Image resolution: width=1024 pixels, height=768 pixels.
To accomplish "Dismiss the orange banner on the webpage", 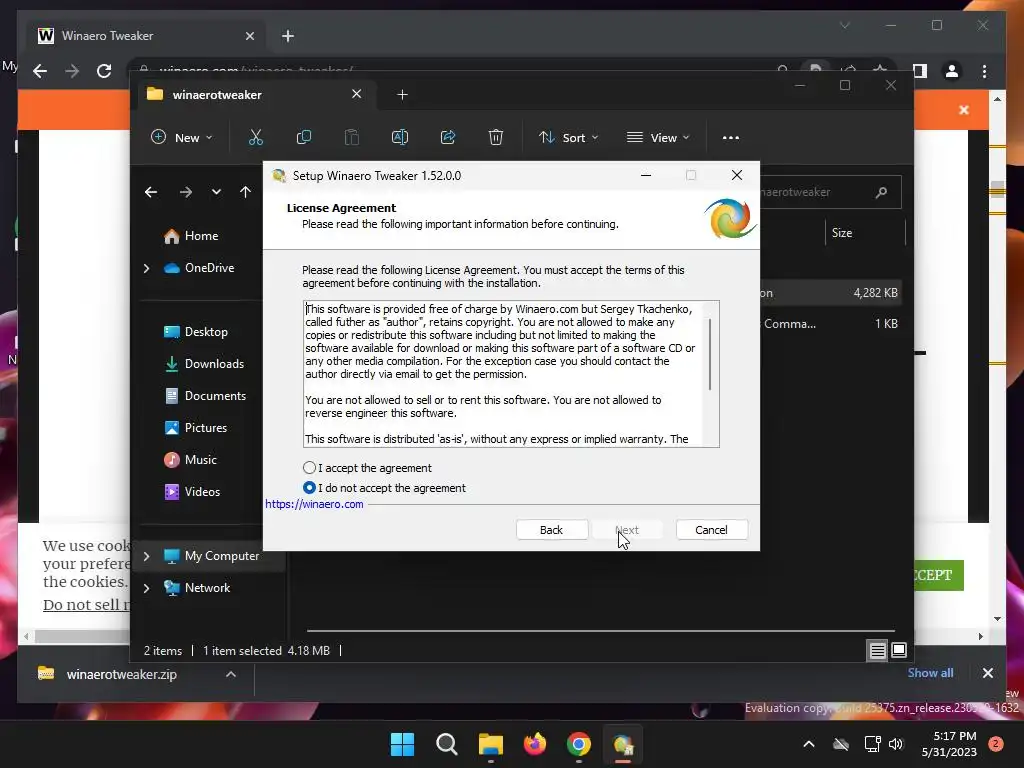I will click(964, 110).
